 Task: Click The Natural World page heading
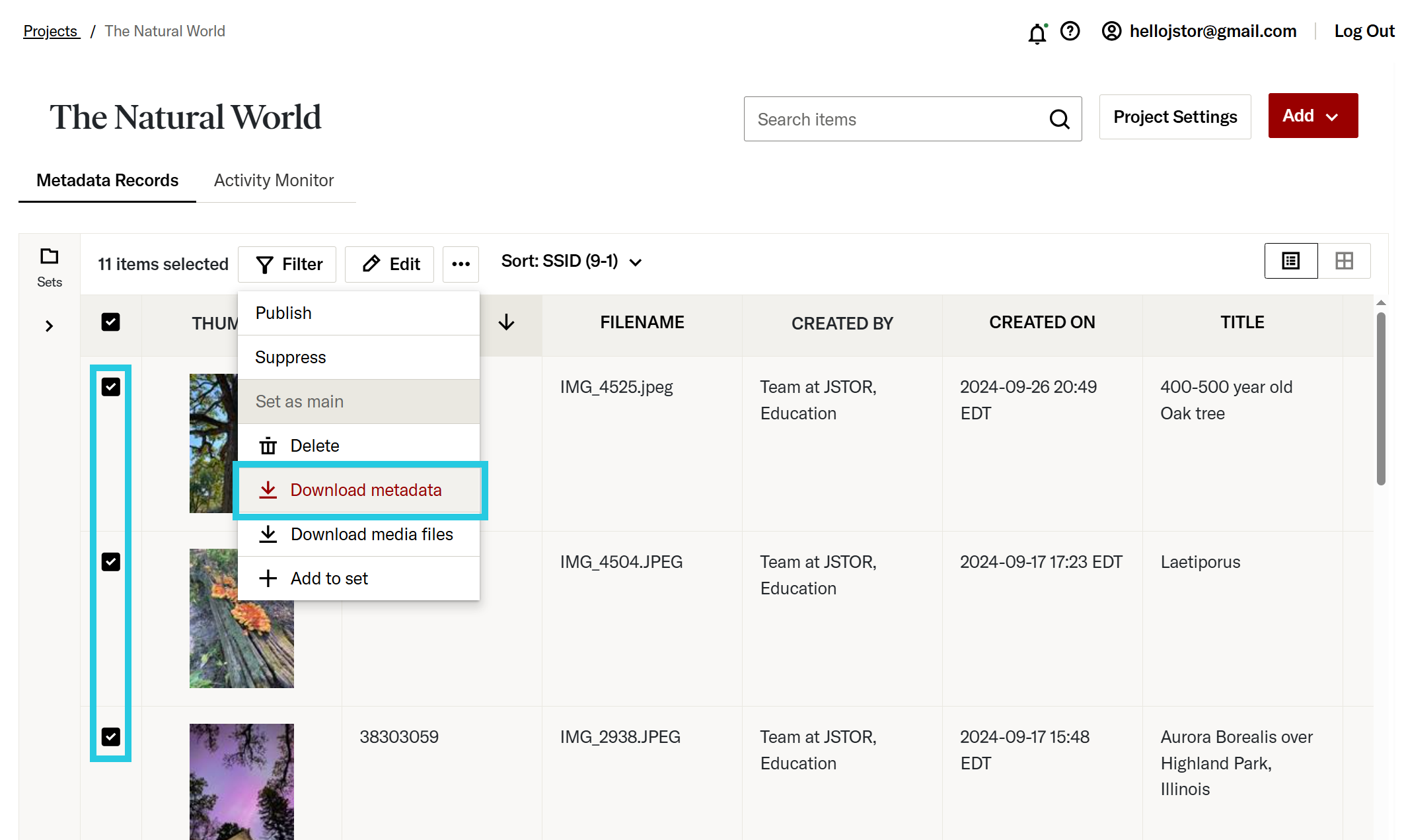(185, 118)
